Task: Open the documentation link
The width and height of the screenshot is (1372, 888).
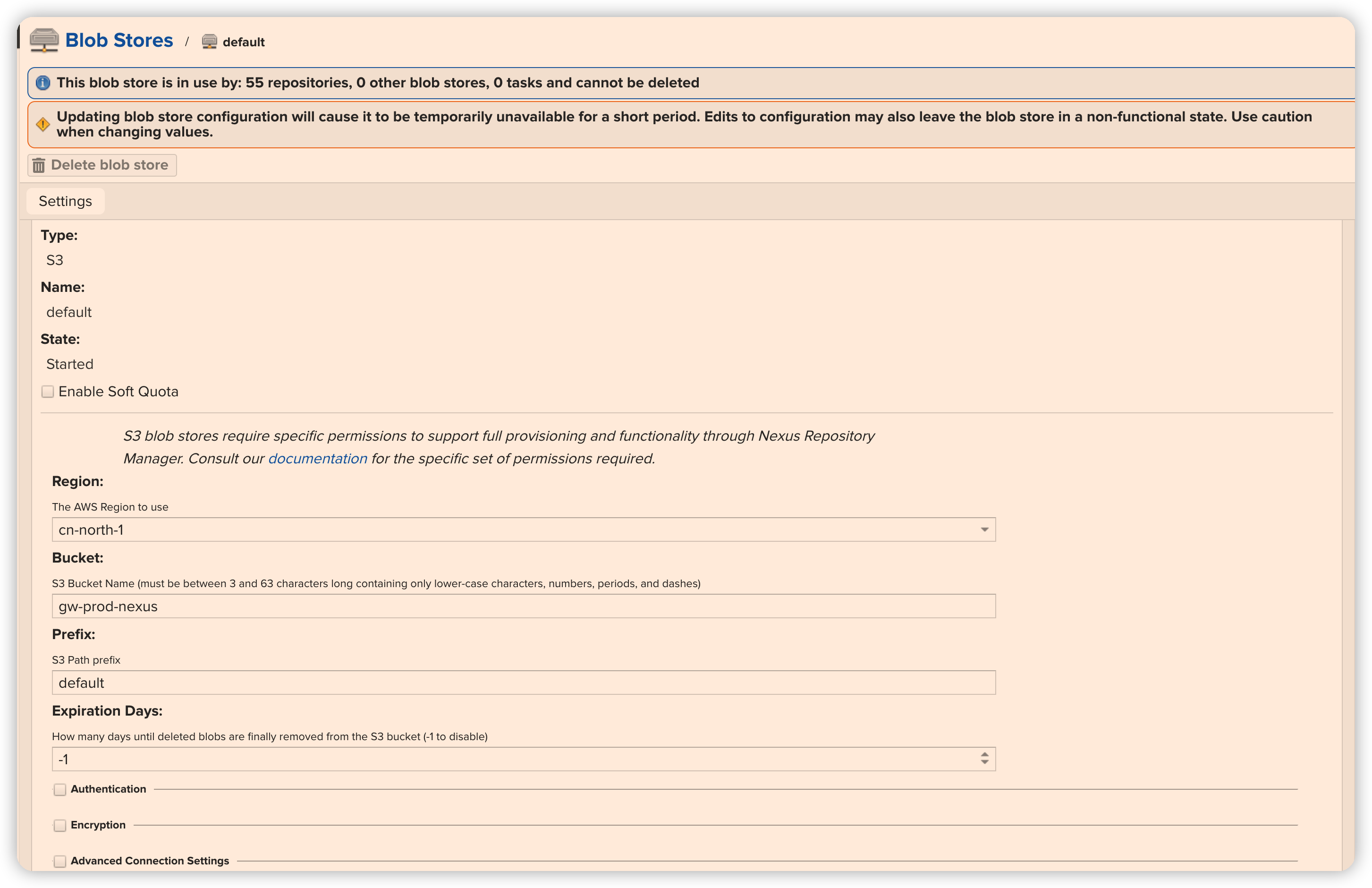Action: pos(317,459)
